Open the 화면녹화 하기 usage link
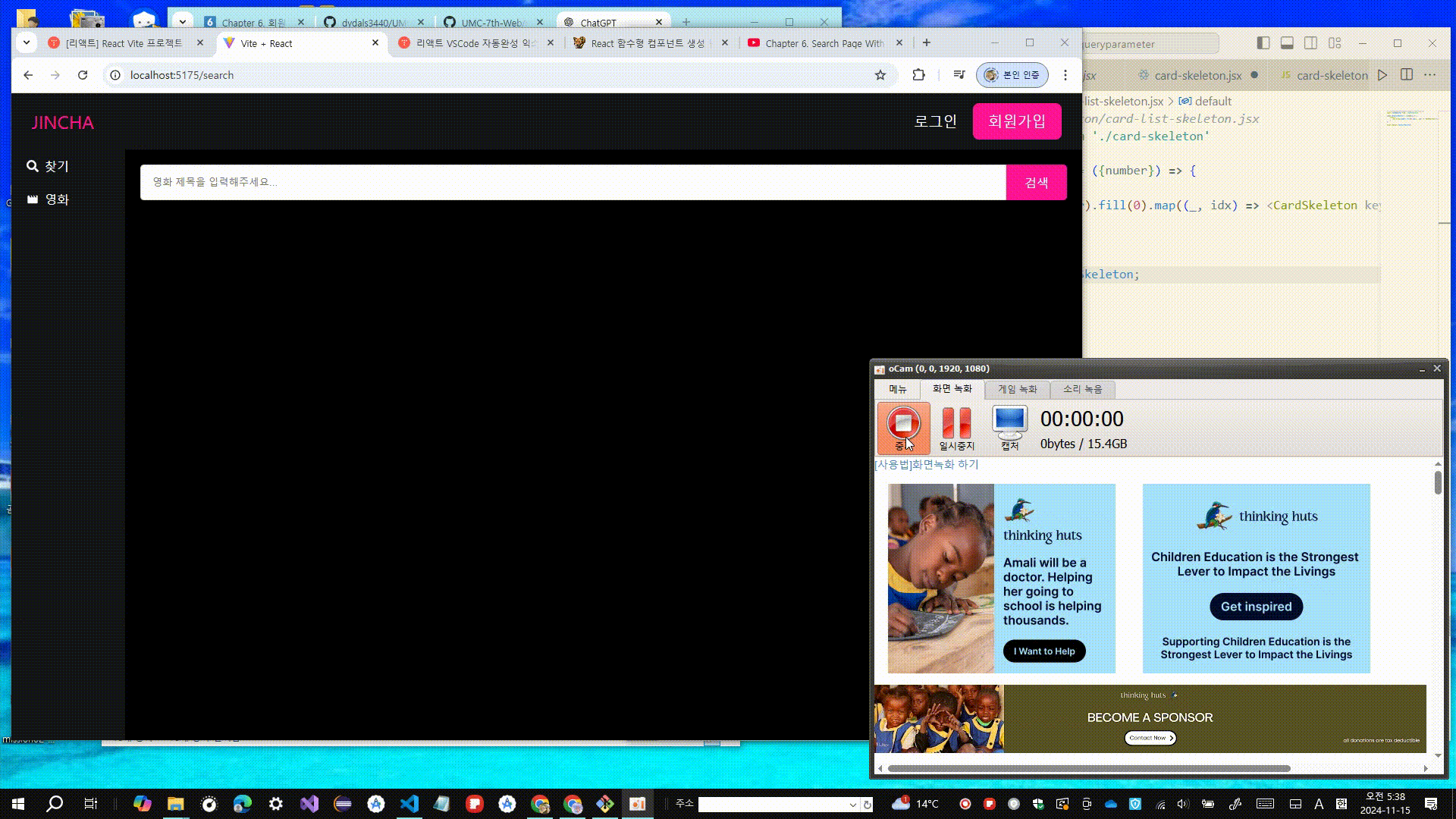Viewport: 1456px width, 819px height. tap(927, 464)
